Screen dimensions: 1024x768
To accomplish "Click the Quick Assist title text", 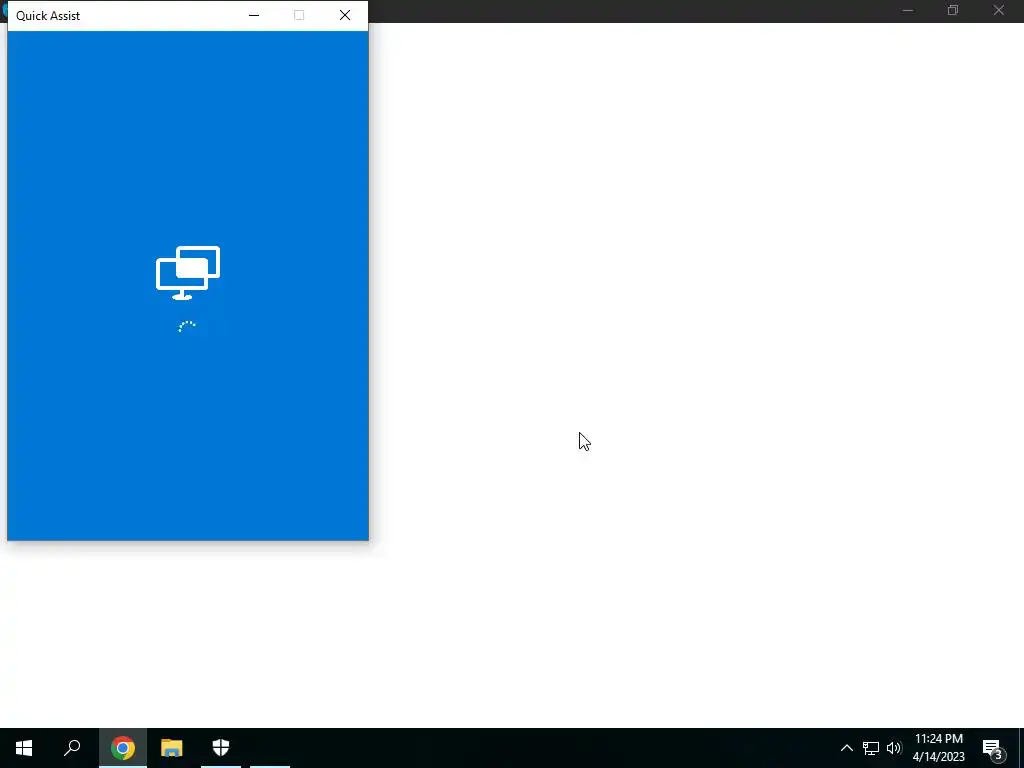I will click(x=48, y=16).
